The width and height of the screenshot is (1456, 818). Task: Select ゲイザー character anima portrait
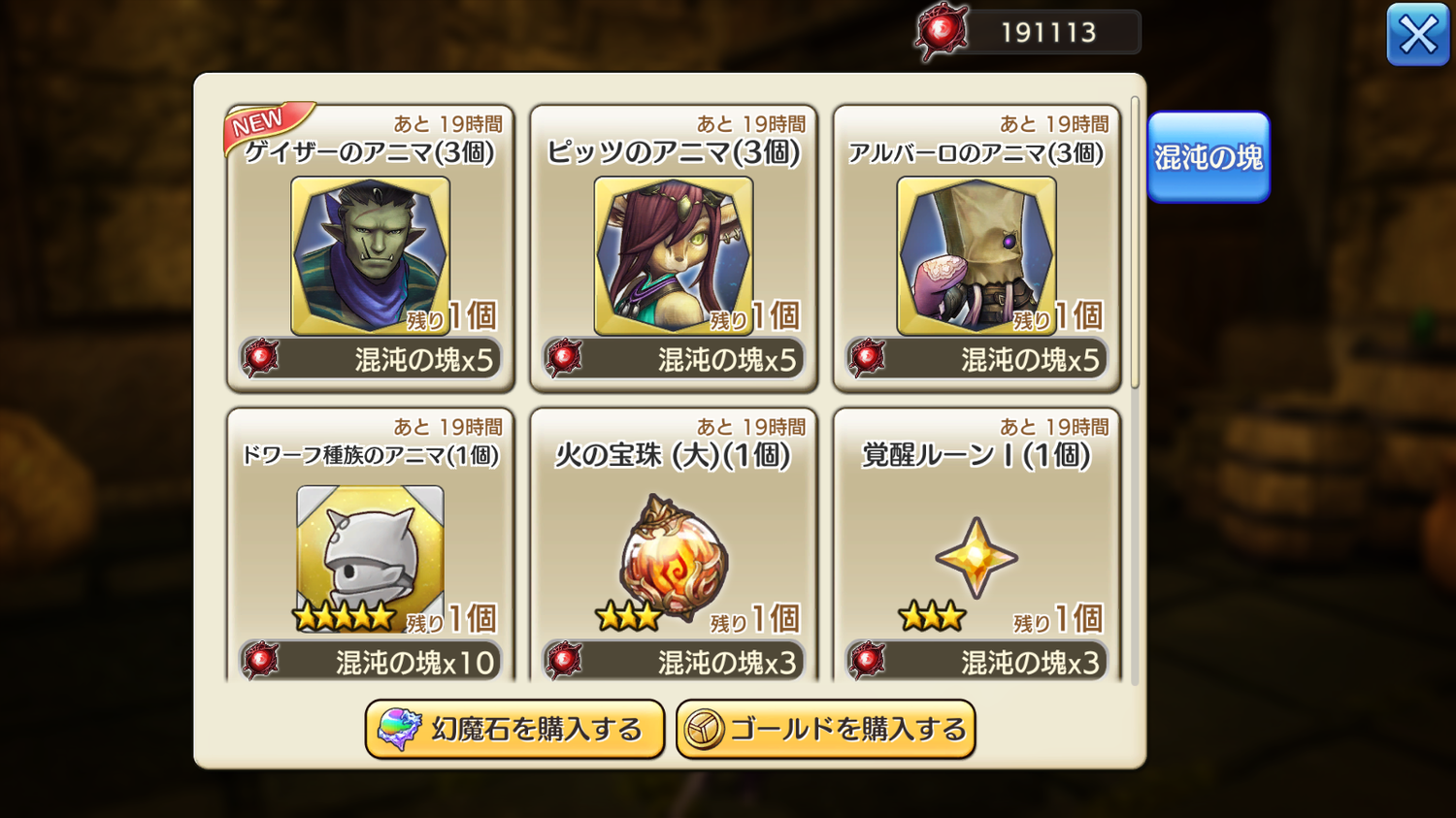click(370, 256)
